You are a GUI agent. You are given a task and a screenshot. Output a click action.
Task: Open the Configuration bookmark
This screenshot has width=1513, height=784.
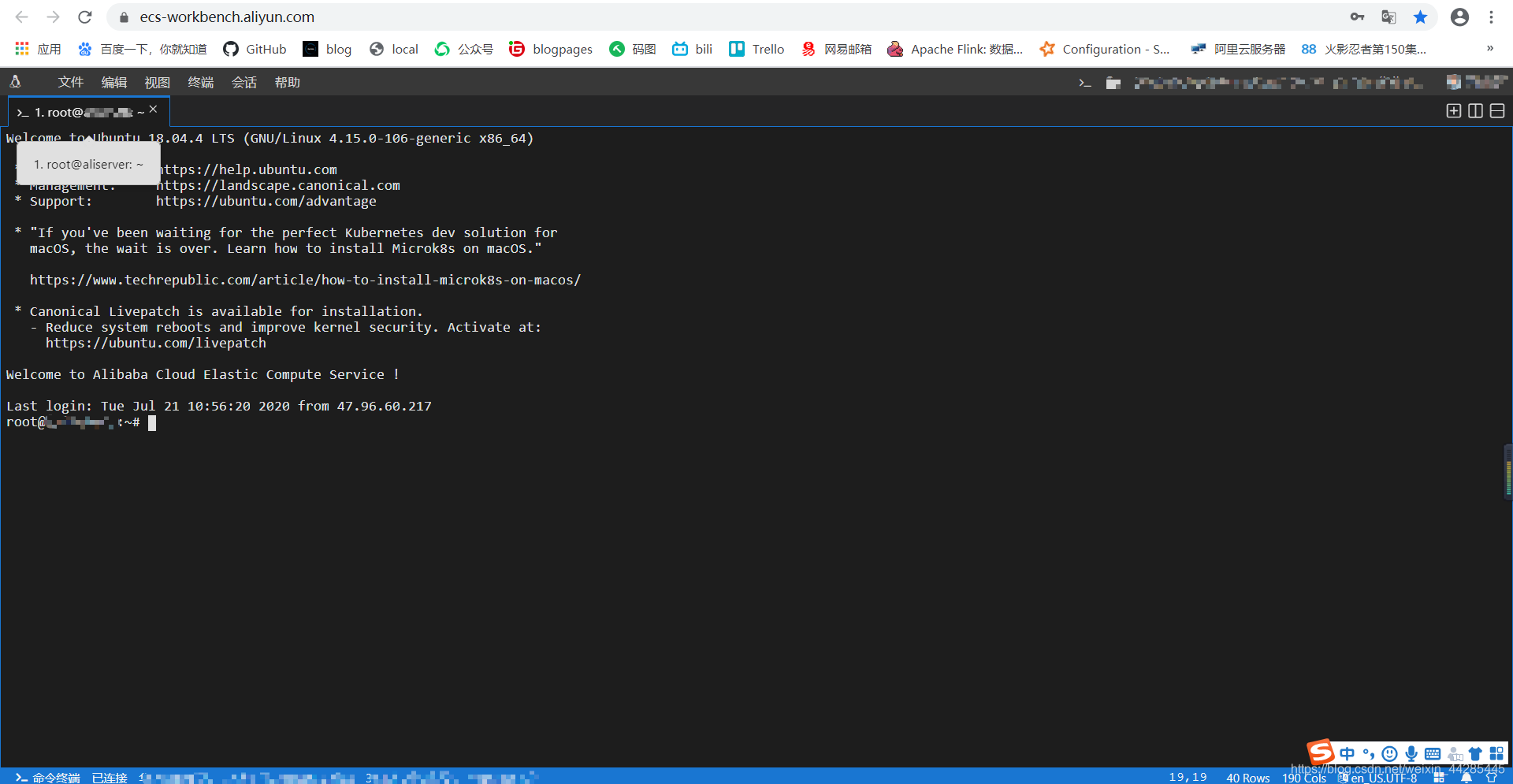(1105, 49)
